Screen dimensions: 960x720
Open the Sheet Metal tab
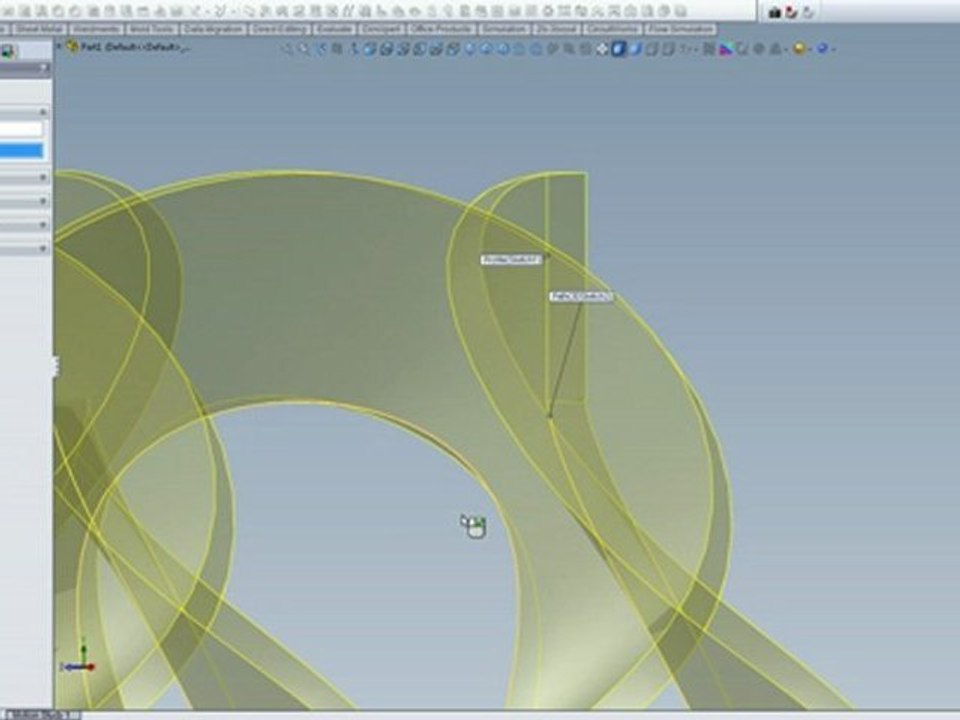(x=39, y=29)
